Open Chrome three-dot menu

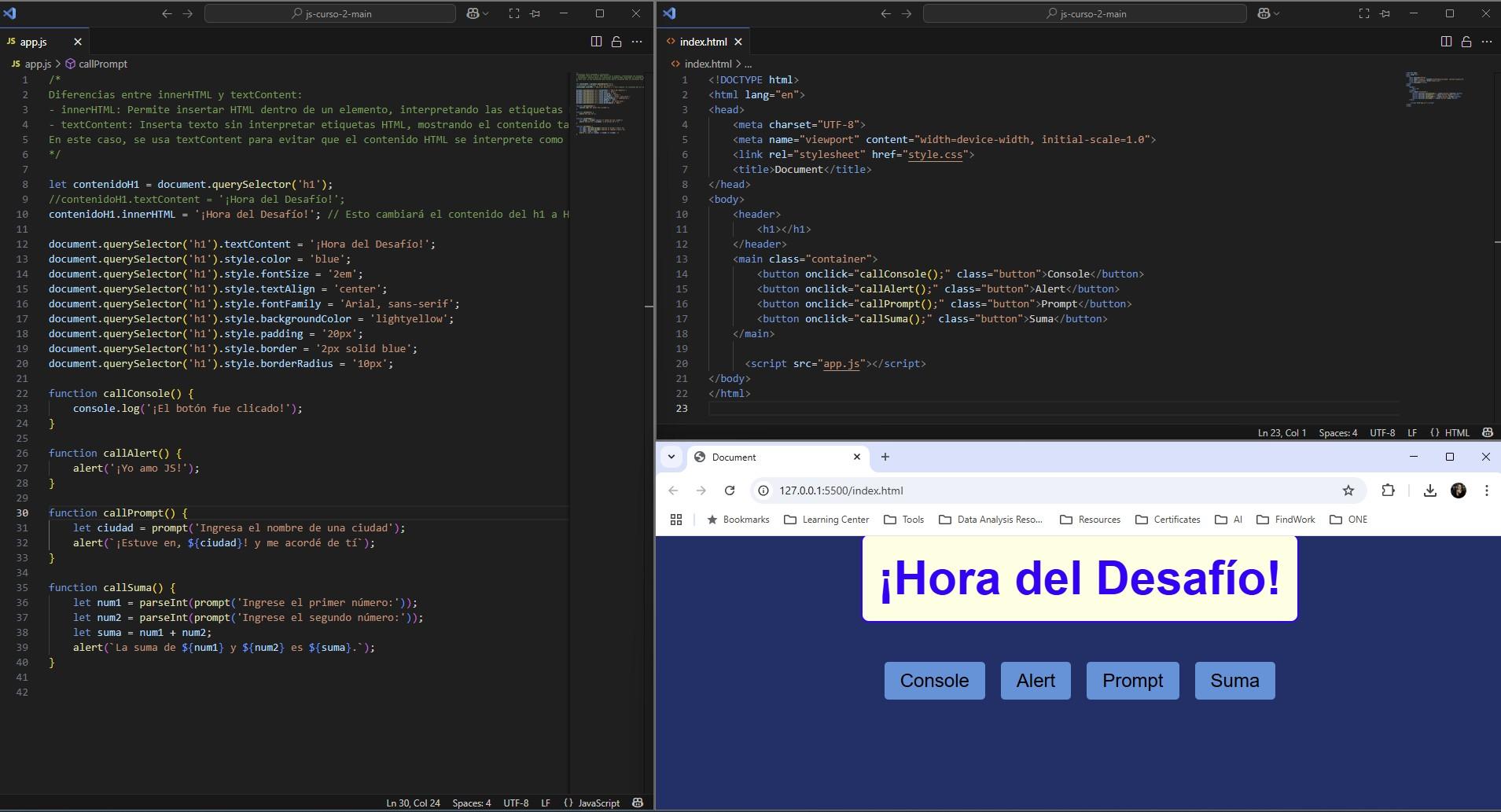click(1486, 491)
